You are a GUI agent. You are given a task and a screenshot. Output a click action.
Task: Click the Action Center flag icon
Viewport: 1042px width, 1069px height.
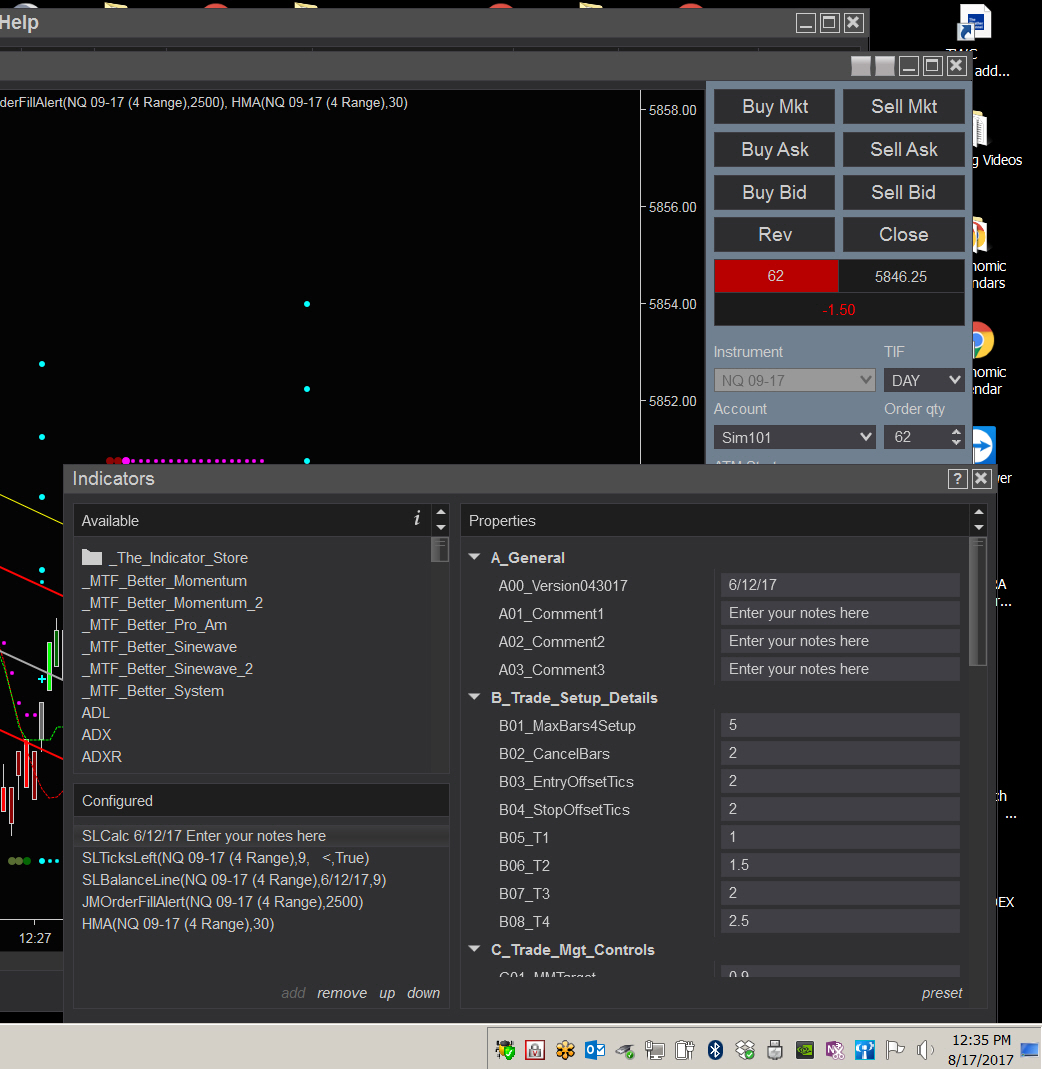895,1050
